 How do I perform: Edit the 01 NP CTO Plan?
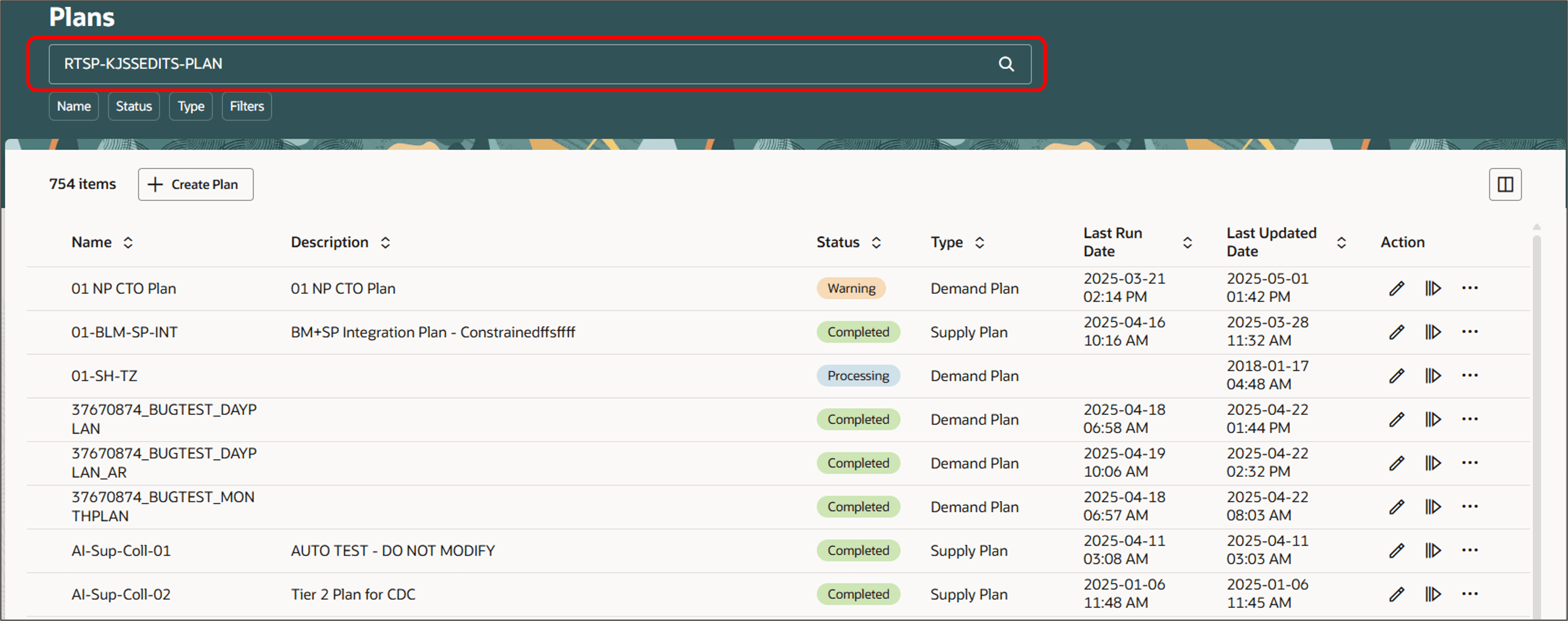coord(1396,288)
